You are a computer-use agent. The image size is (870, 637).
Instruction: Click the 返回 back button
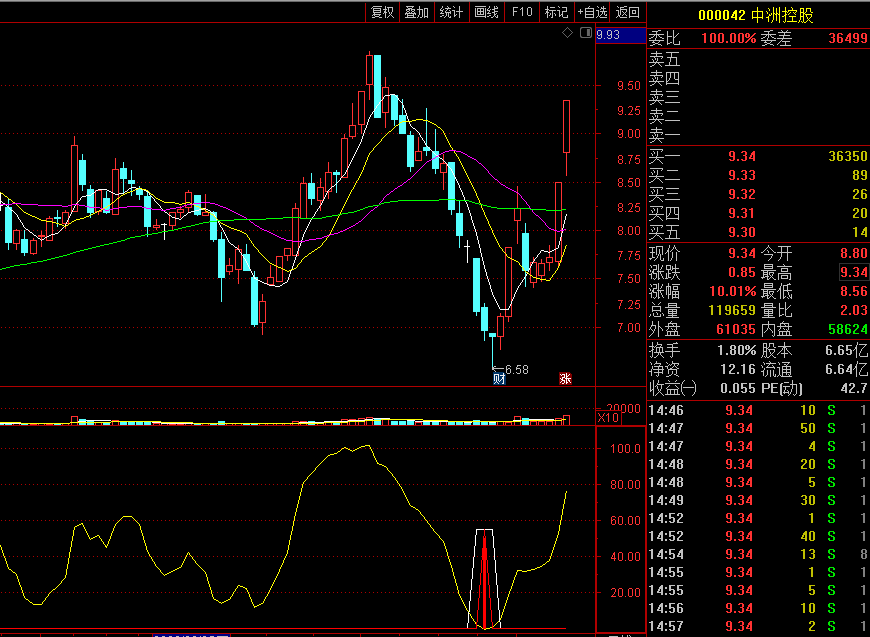point(628,12)
